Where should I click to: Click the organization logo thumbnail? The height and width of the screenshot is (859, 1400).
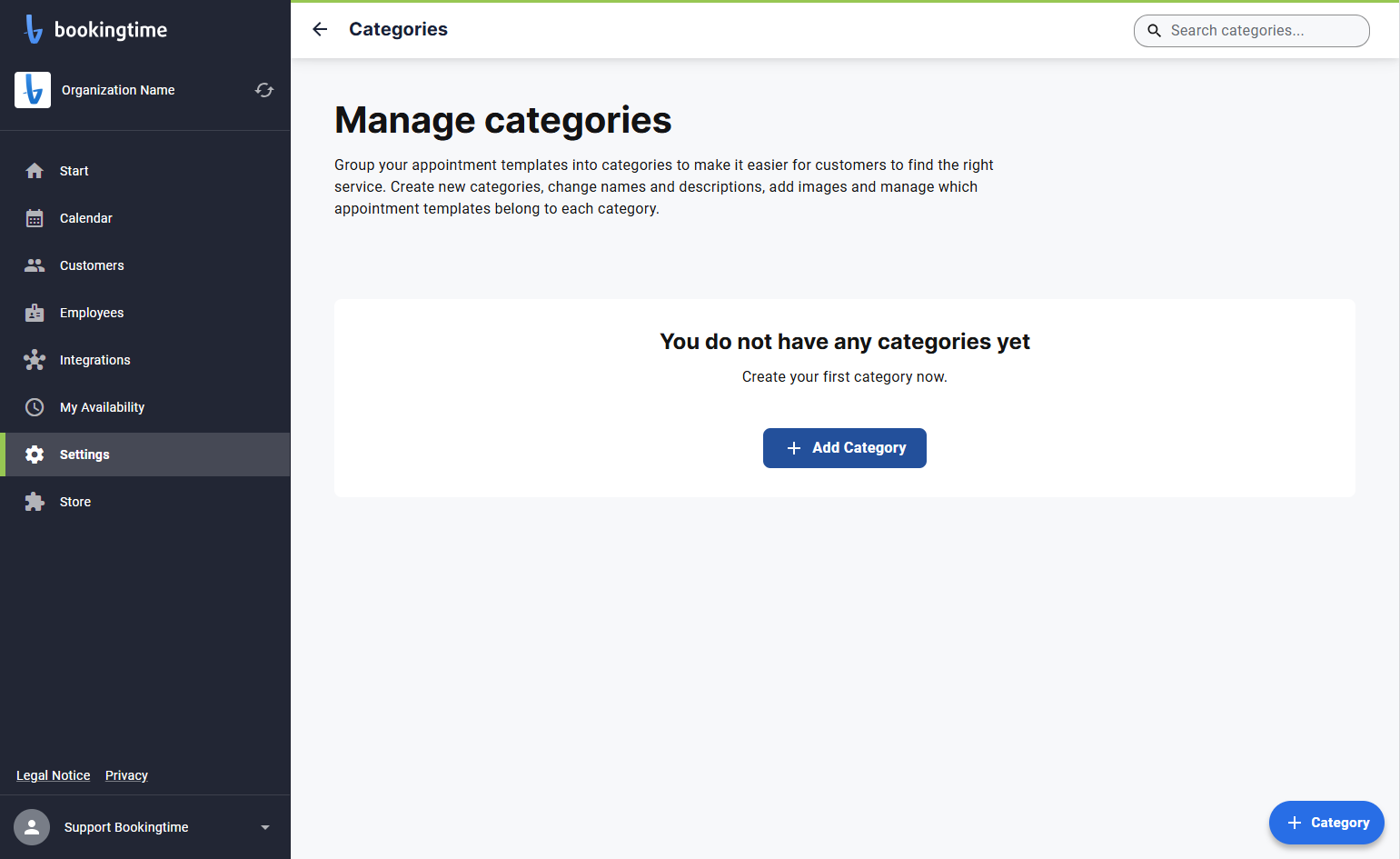(33, 90)
